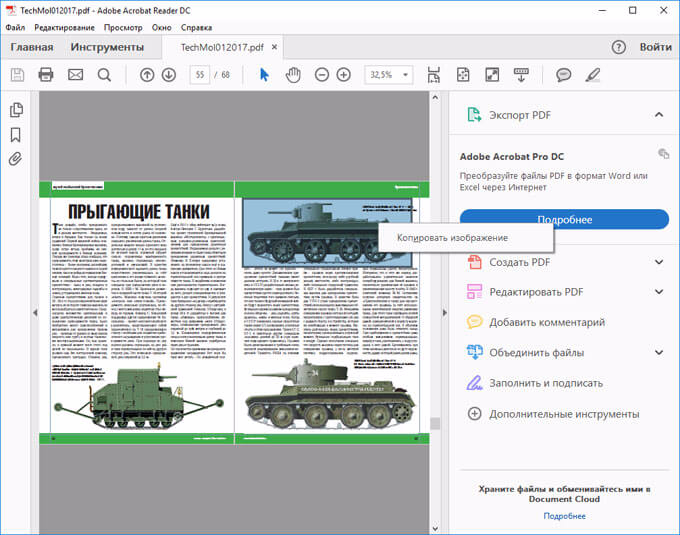Click the blue Подробнее button
Viewport: 680px width, 535px height.
[564, 219]
